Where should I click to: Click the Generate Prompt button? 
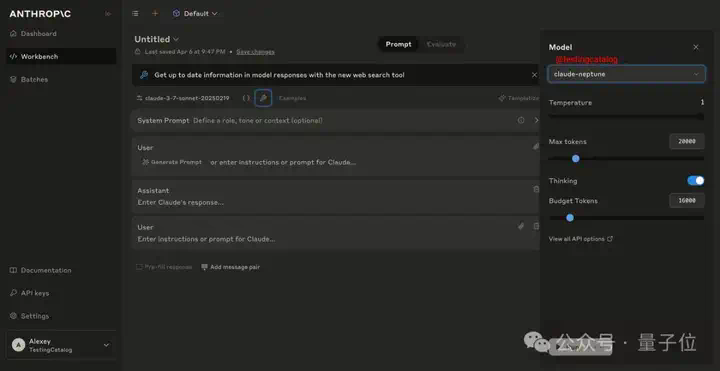(x=172, y=163)
